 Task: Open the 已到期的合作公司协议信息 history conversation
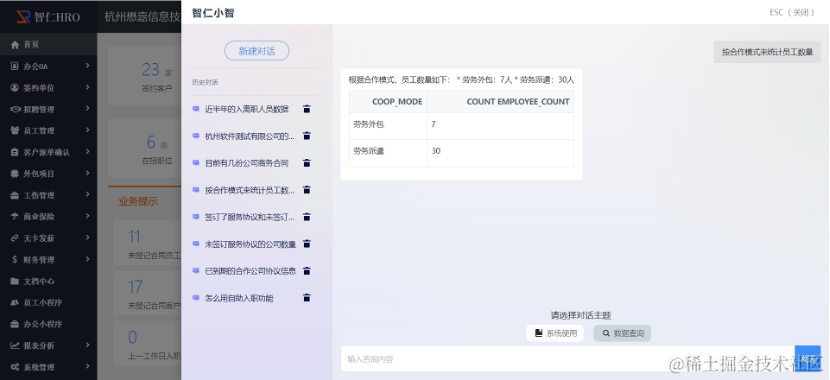click(x=250, y=271)
